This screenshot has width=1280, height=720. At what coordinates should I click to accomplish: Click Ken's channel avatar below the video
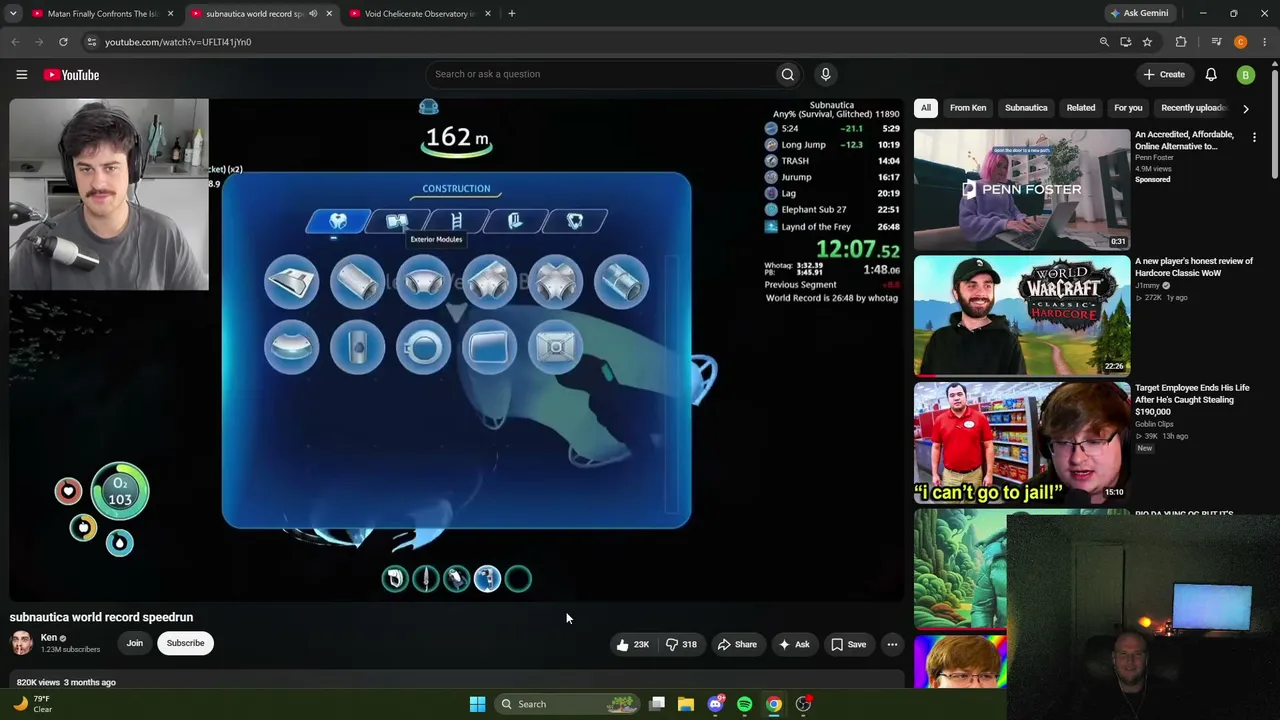(21, 643)
